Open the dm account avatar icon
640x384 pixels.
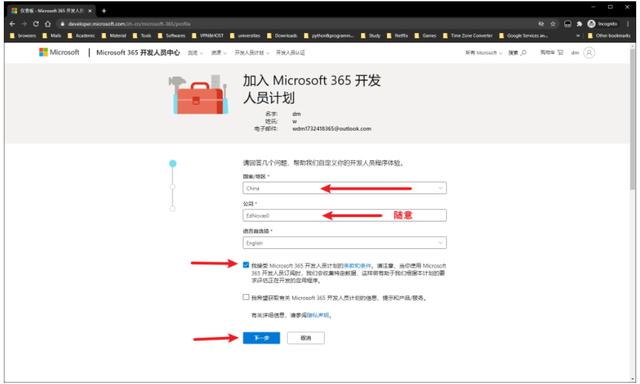tap(589, 53)
